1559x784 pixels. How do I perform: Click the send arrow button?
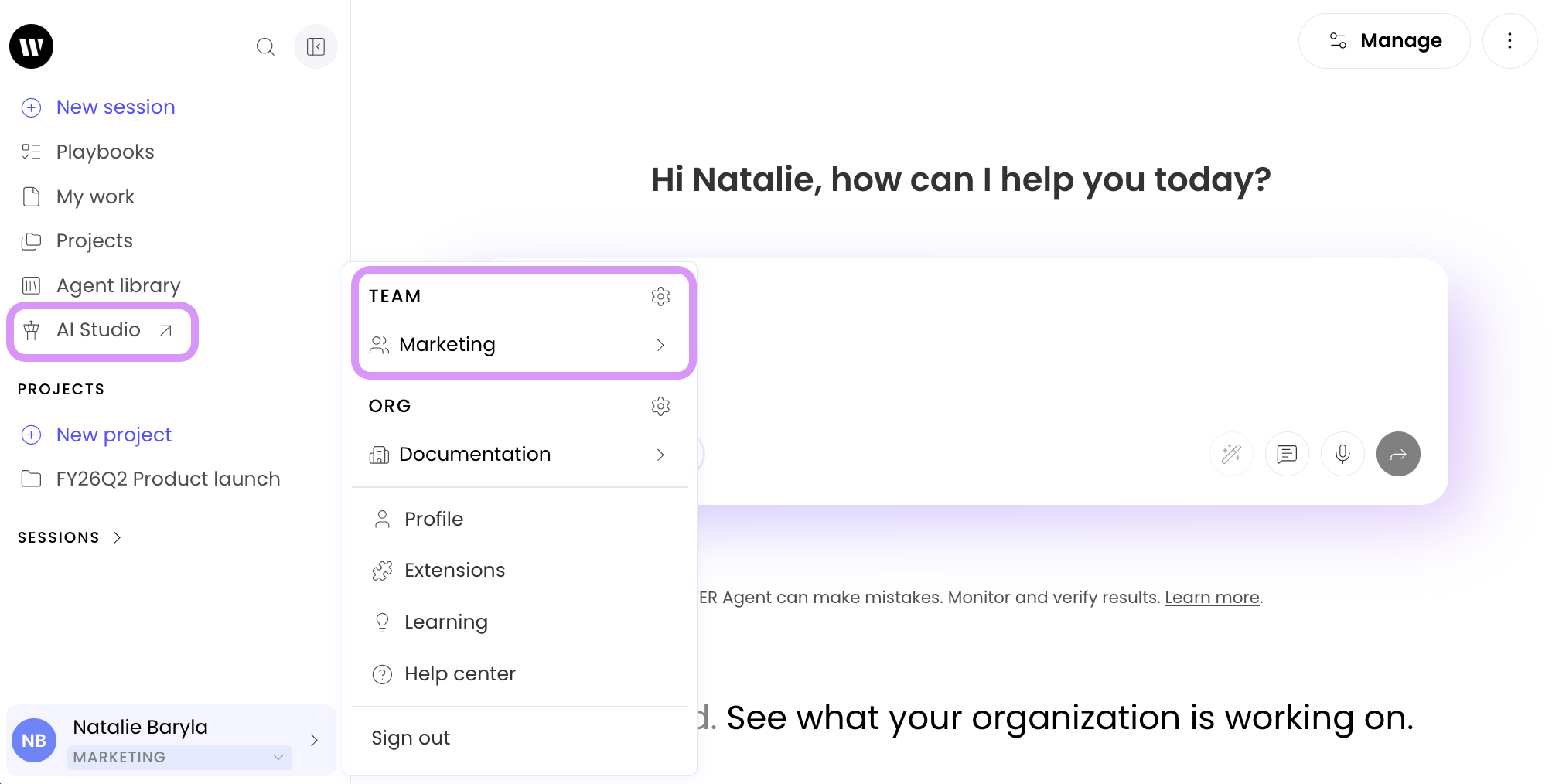pyautogui.click(x=1398, y=454)
